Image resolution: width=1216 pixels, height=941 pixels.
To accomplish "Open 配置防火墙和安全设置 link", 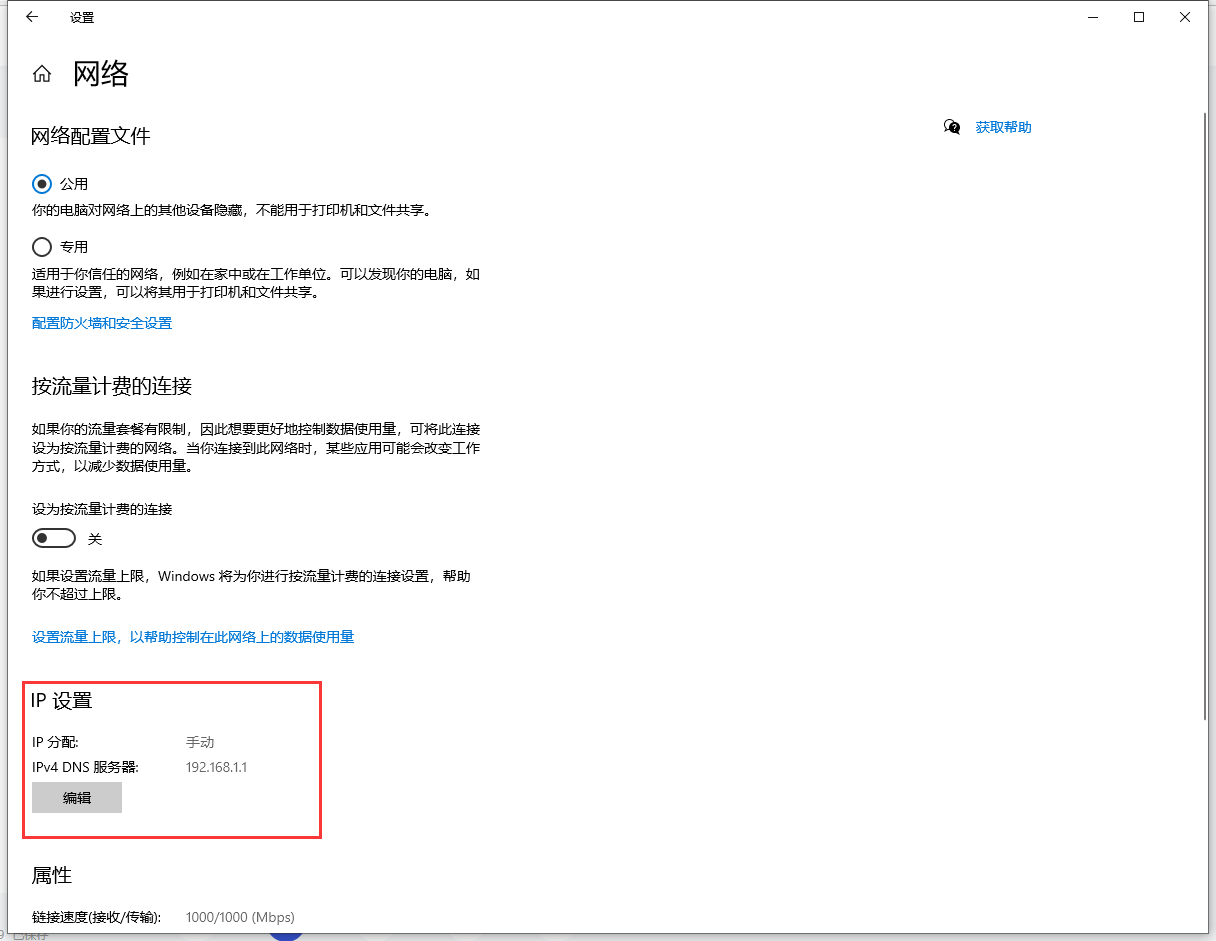I will point(102,323).
